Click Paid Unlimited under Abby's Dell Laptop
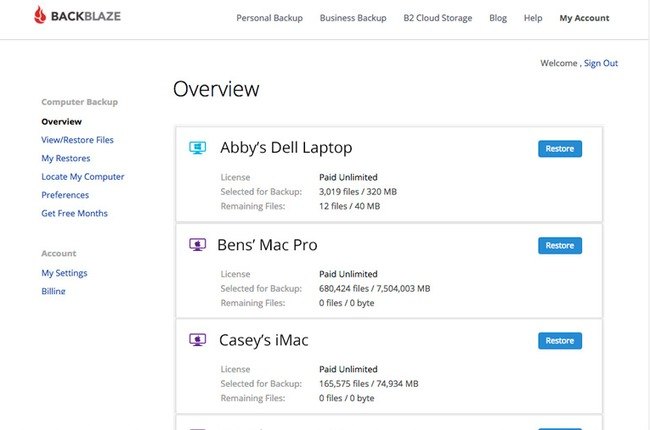 [348, 177]
